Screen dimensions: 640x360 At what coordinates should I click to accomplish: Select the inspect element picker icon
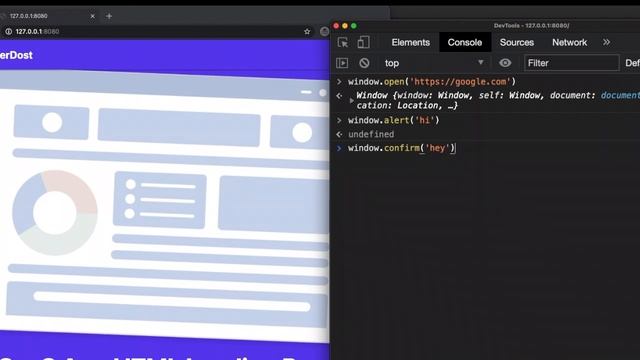coord(343,42)
